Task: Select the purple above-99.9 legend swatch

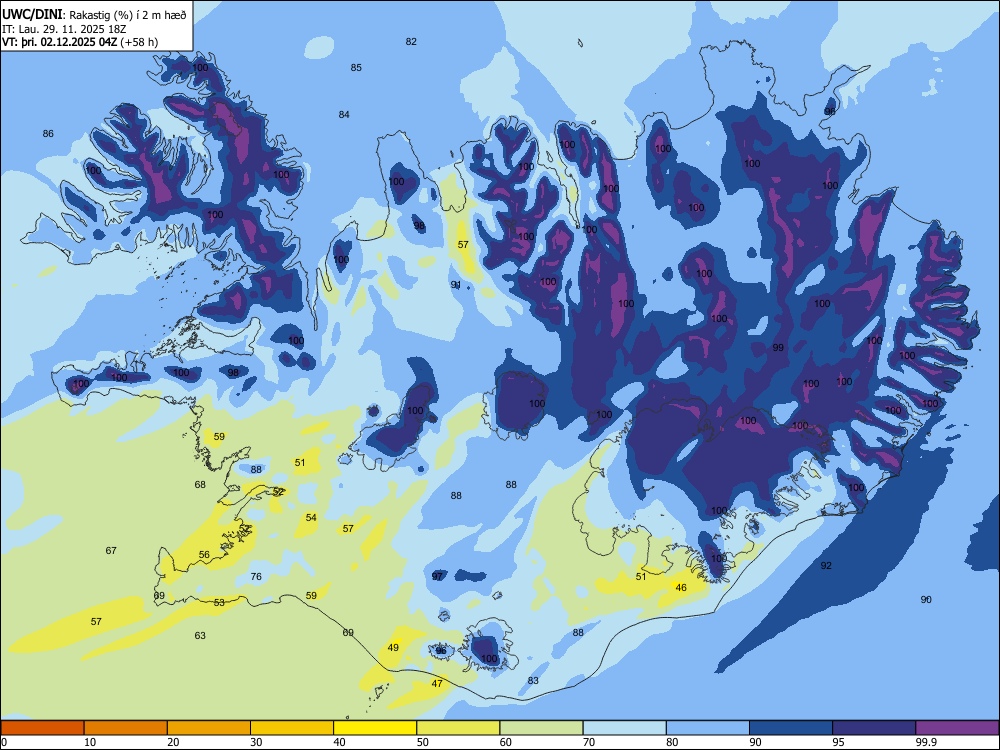Action: pos(957,728)
